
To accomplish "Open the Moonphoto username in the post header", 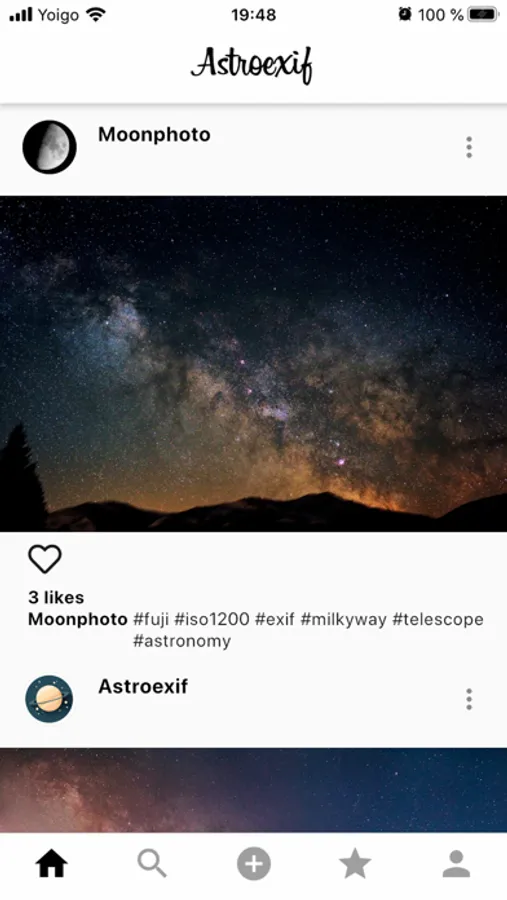I will (x=154, y=134).
